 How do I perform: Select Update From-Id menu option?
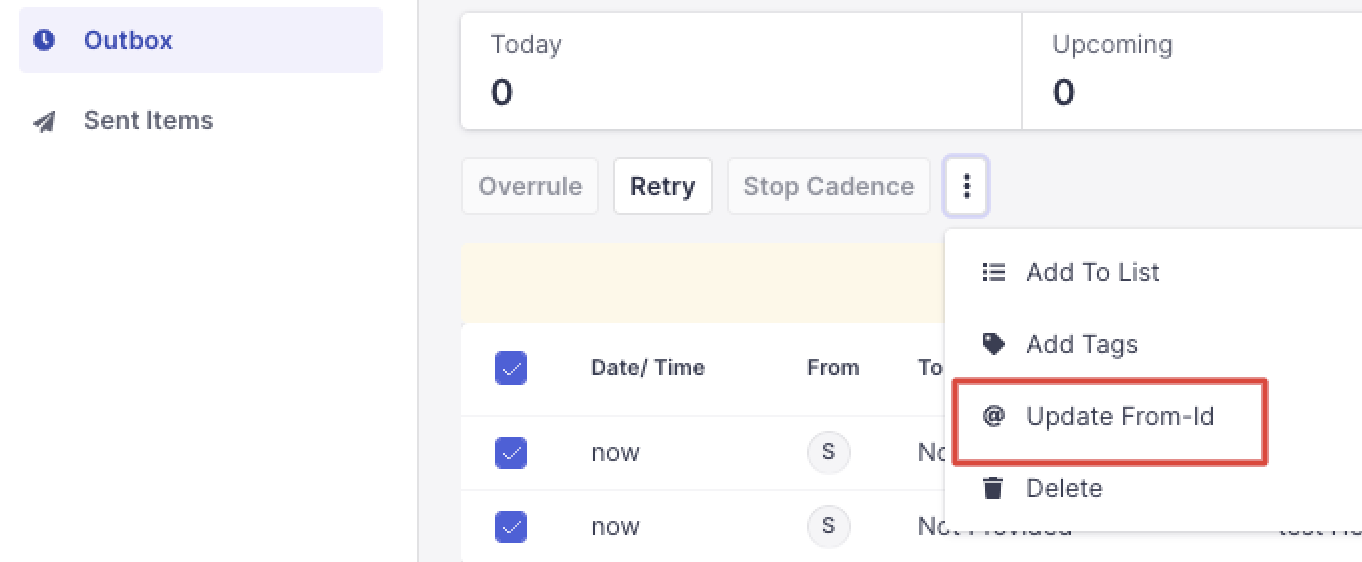[x=1119, y=416]
